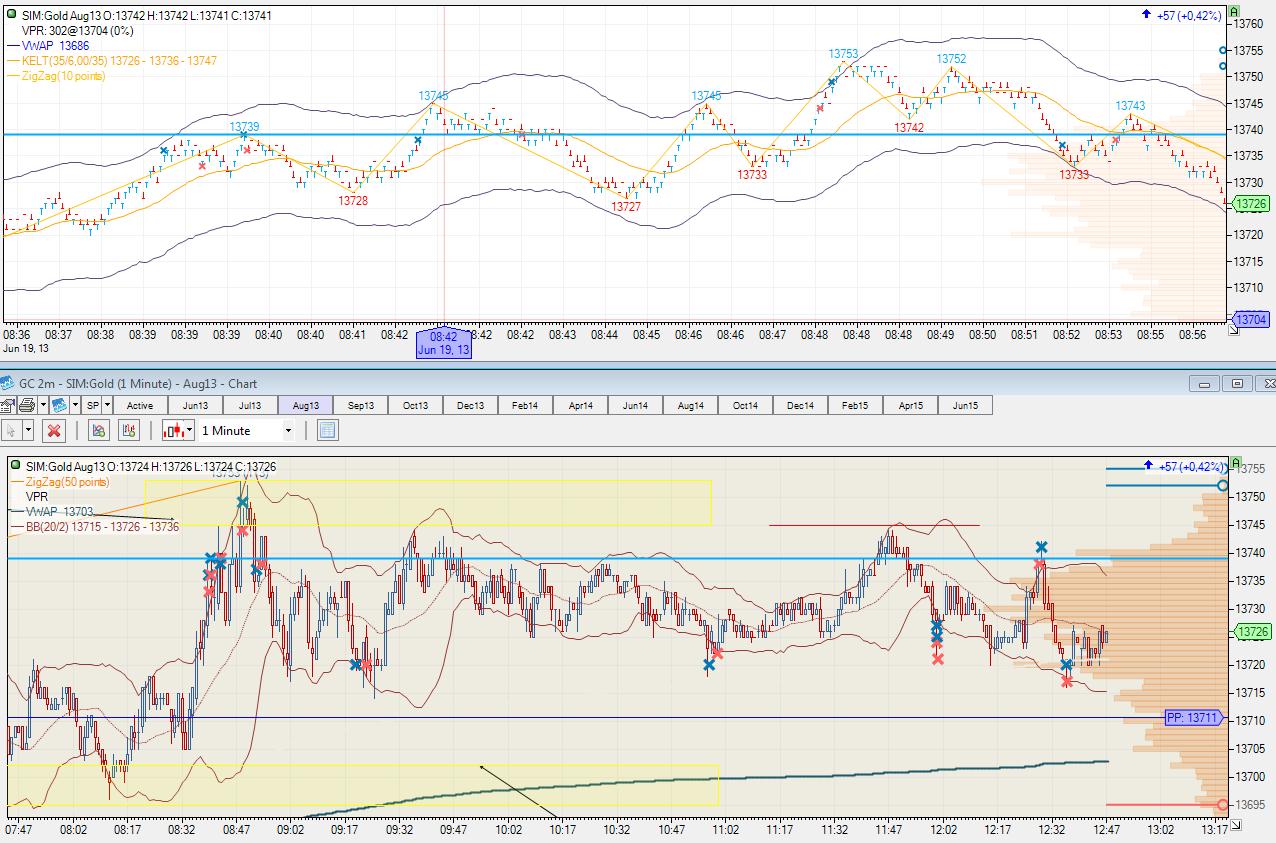
Task: Open the Dec14 contract tab
Action: click(x=800, y=405)
